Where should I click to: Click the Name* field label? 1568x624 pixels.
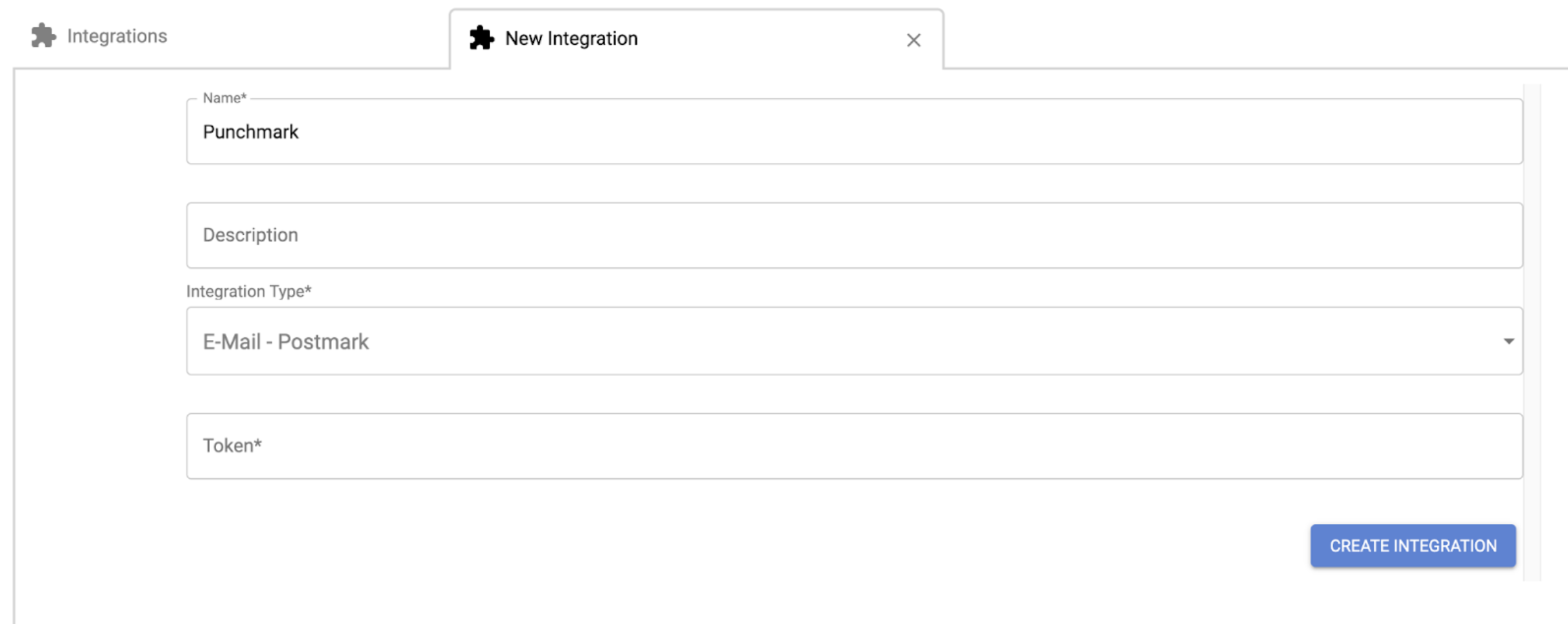224,98
